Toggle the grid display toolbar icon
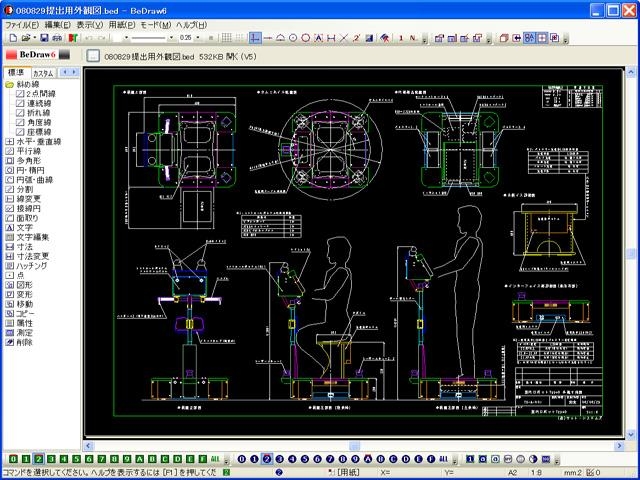This screenshot has height=480, width=640. pos(227,38)
